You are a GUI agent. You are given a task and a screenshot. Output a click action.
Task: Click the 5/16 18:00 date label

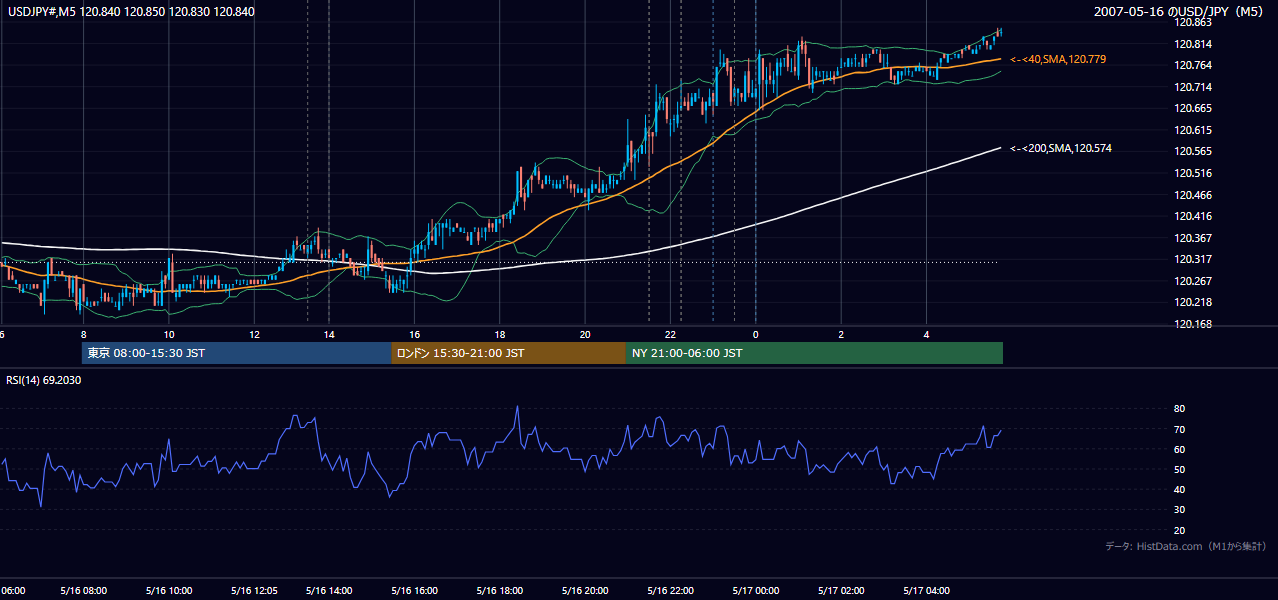499,591
